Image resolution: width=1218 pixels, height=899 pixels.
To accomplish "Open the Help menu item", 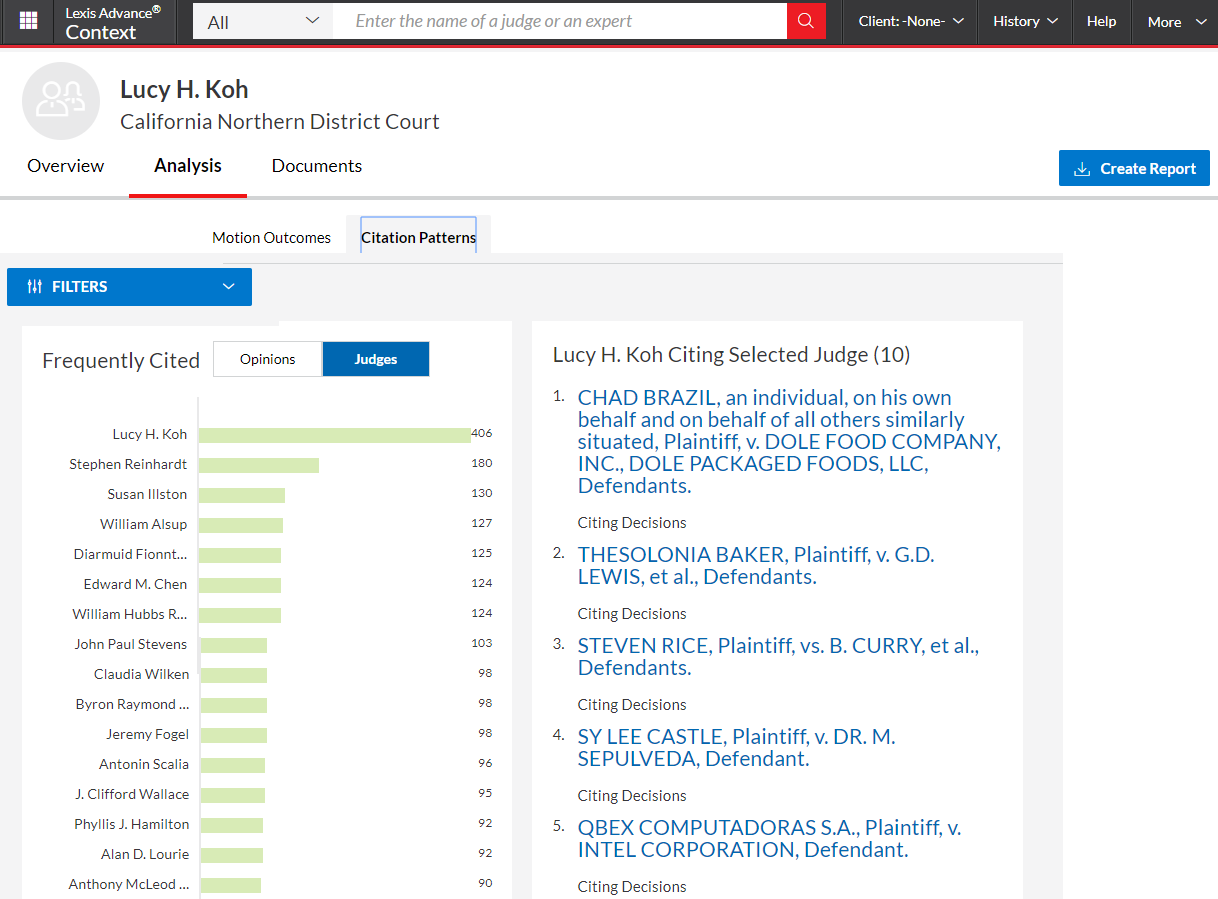I will pos(1101,21).
